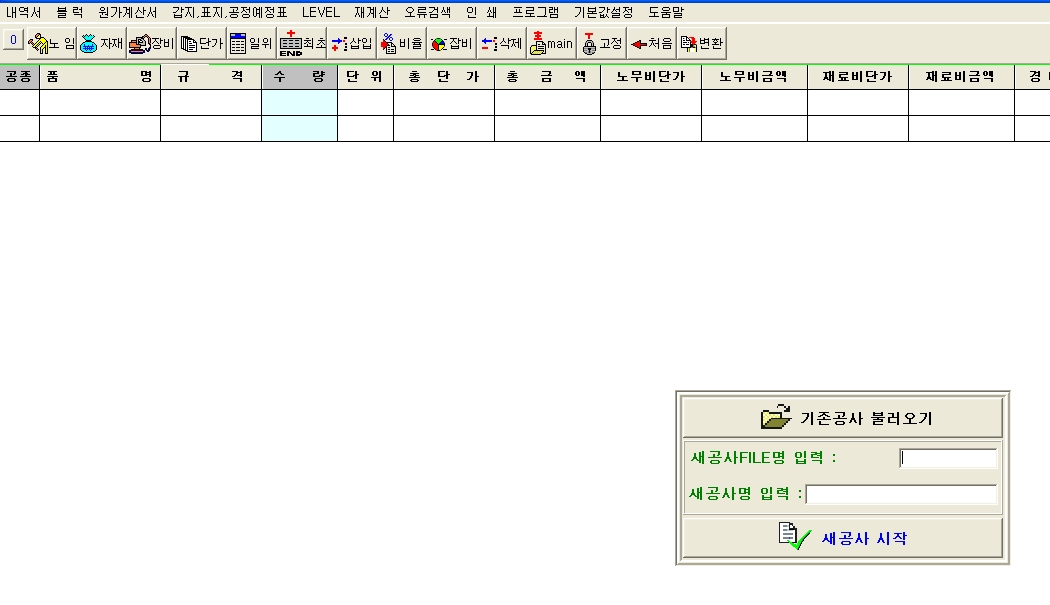Click the 총금액 column header
This screenshot has height=605, width=1050.
(x=547, y=77)
